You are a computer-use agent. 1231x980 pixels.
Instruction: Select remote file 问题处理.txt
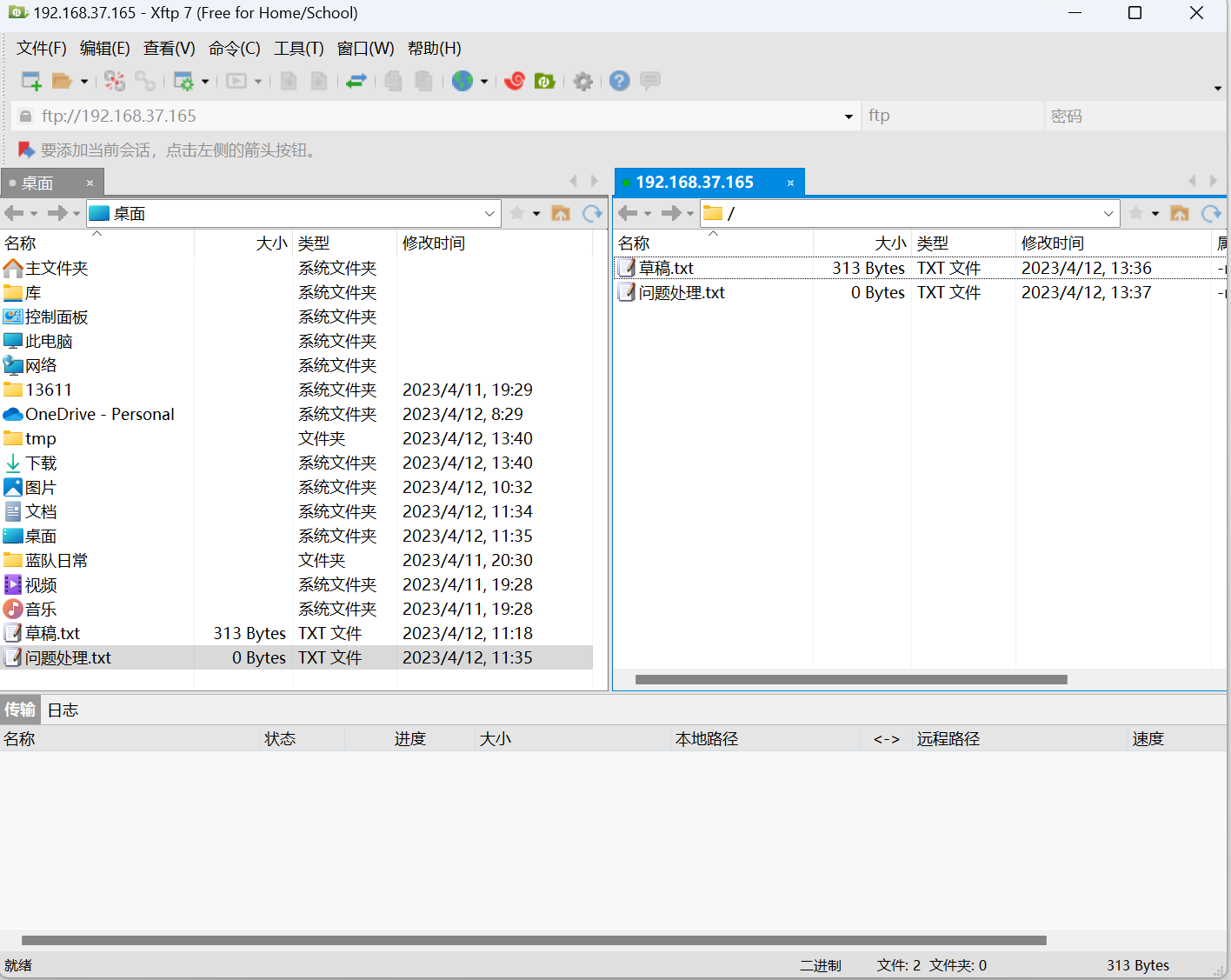pyautogui.click(x=682, y=293)
